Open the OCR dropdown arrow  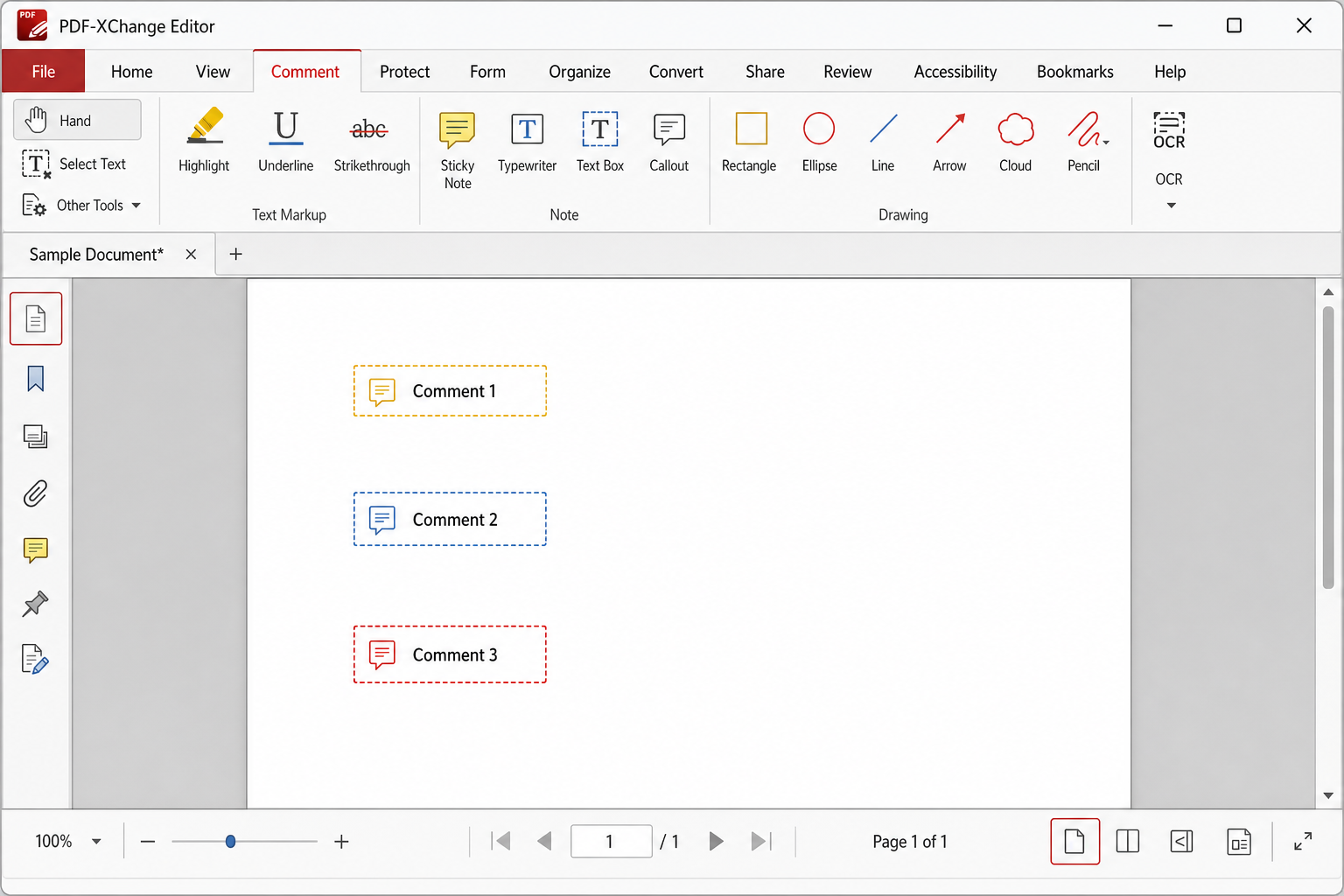click(1171, 206)
